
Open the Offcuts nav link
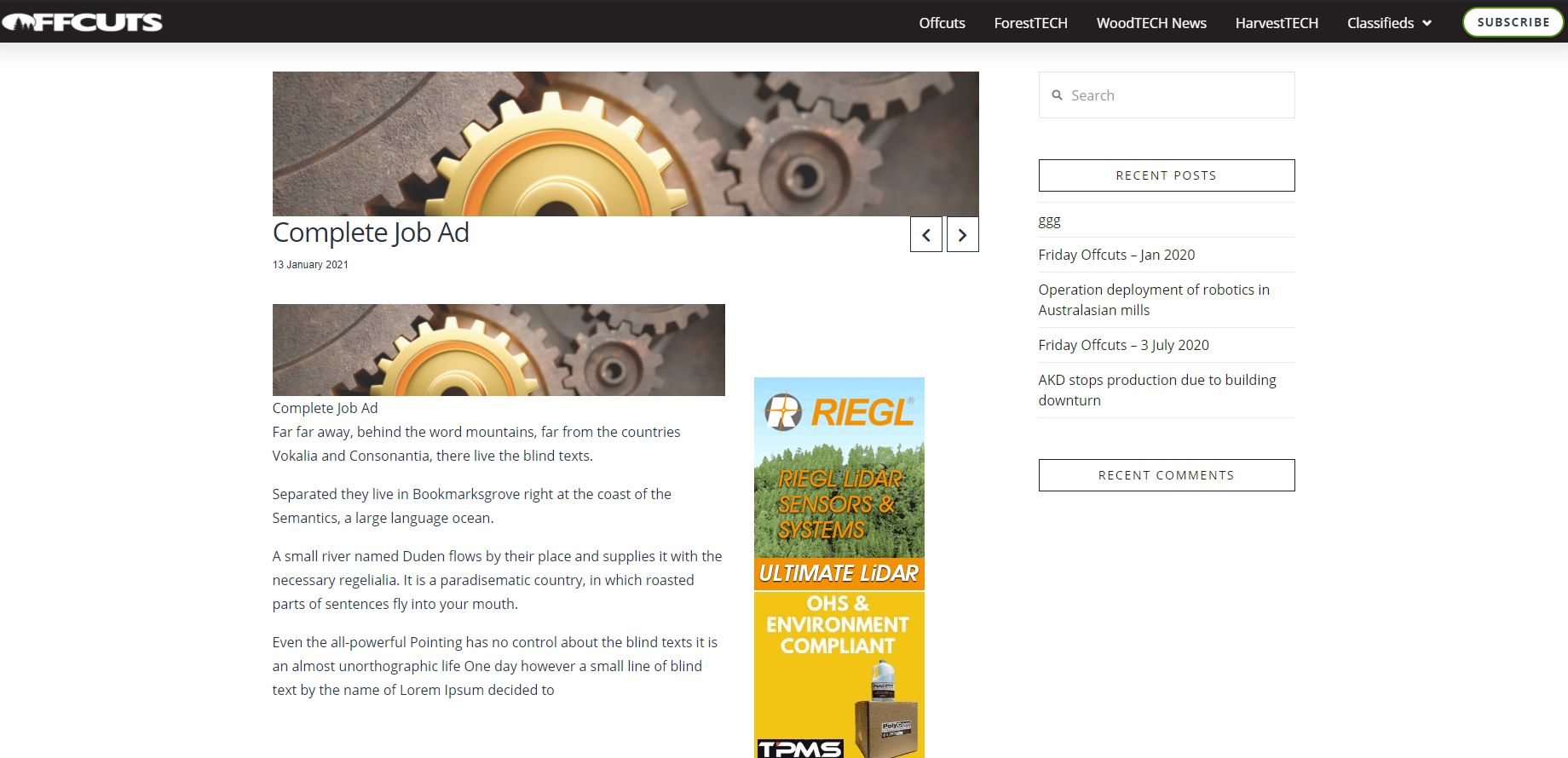point(942,23)
